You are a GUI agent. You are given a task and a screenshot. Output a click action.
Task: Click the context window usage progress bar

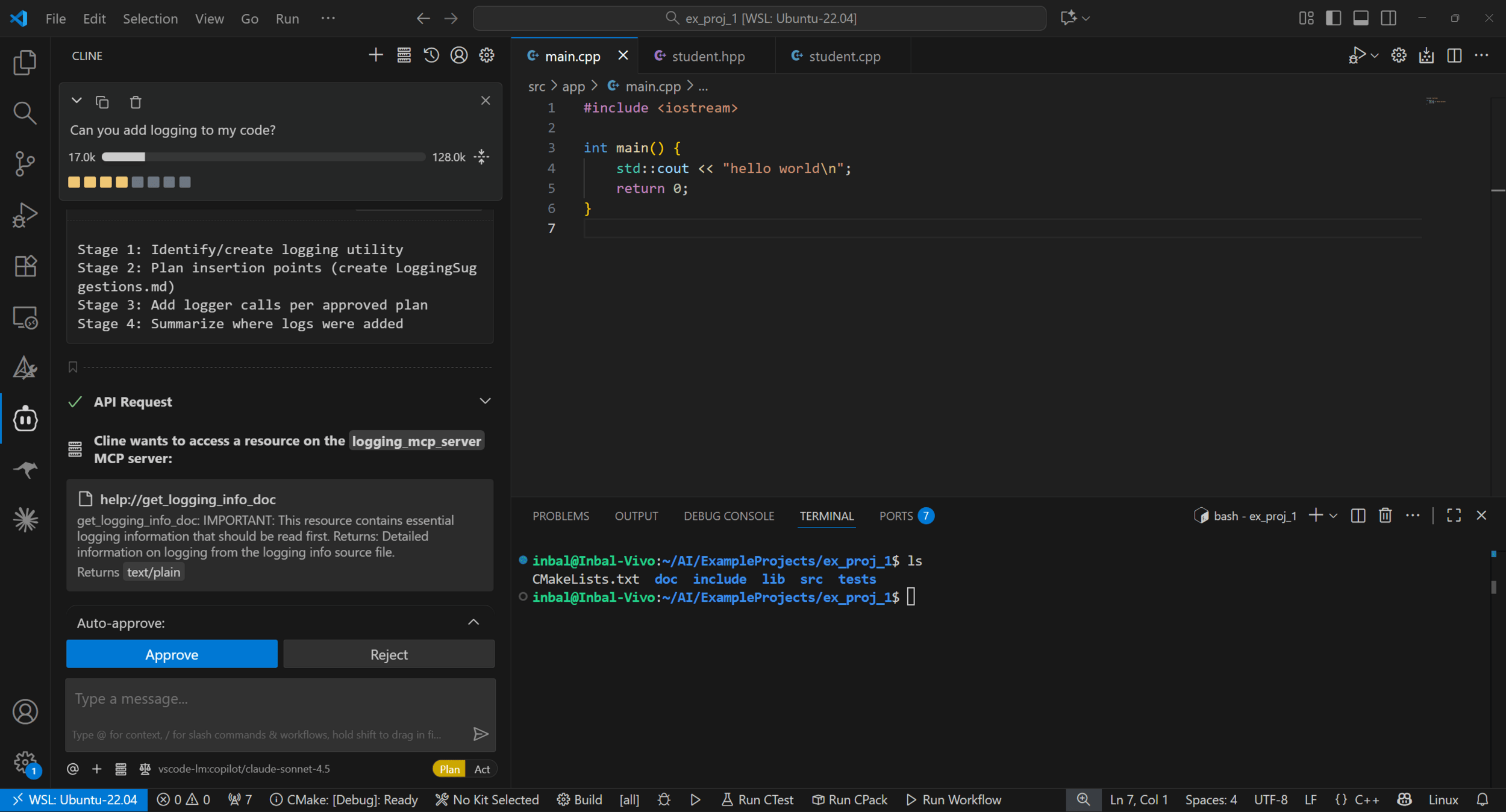[263, 157]
